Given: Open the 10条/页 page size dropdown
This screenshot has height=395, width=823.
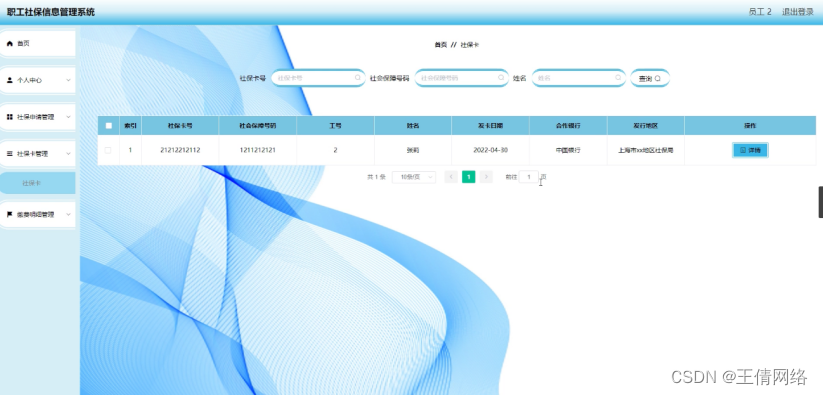Looking at the screenshot, I should [414, 177].
